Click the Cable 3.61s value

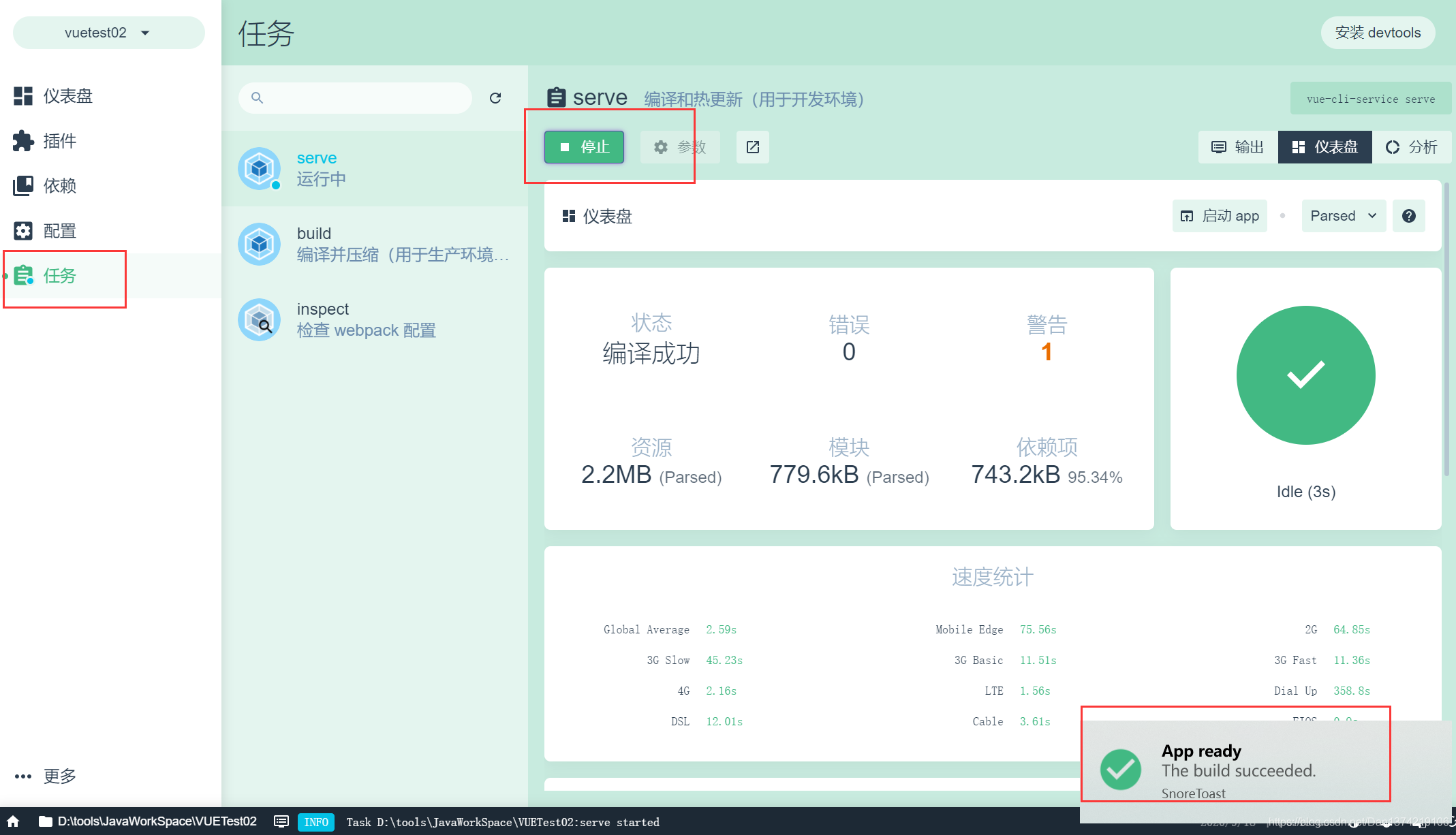(1035, 721)
